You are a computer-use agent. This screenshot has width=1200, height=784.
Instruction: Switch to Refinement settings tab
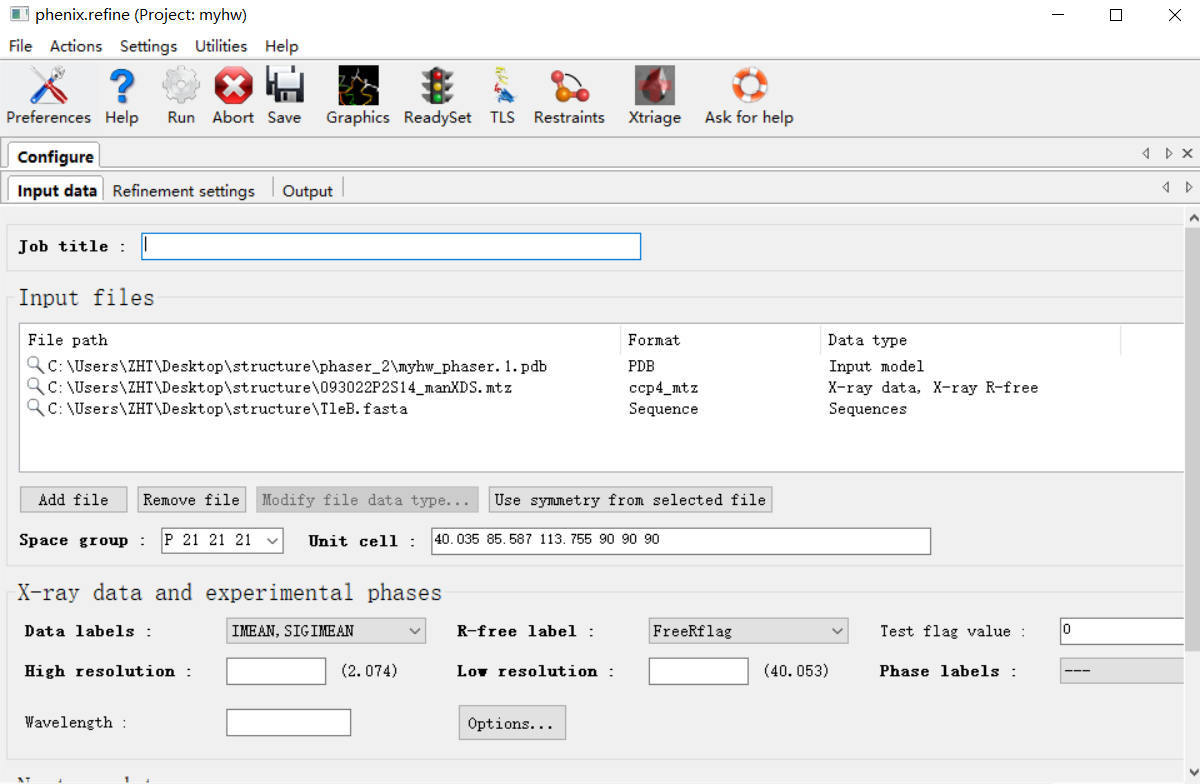coord(184,190)
